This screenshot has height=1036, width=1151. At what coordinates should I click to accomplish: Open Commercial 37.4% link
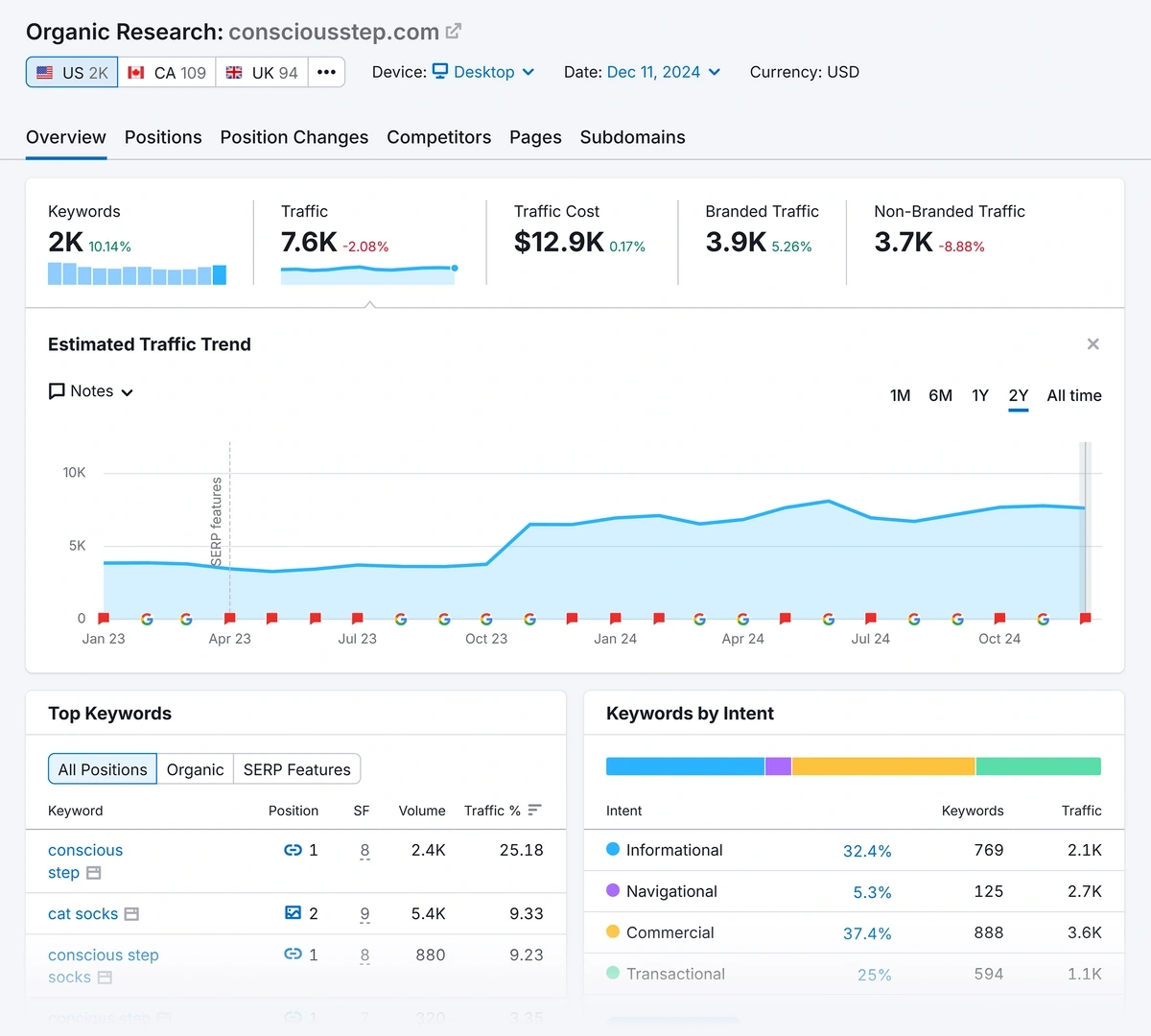[x=867, y=933]
